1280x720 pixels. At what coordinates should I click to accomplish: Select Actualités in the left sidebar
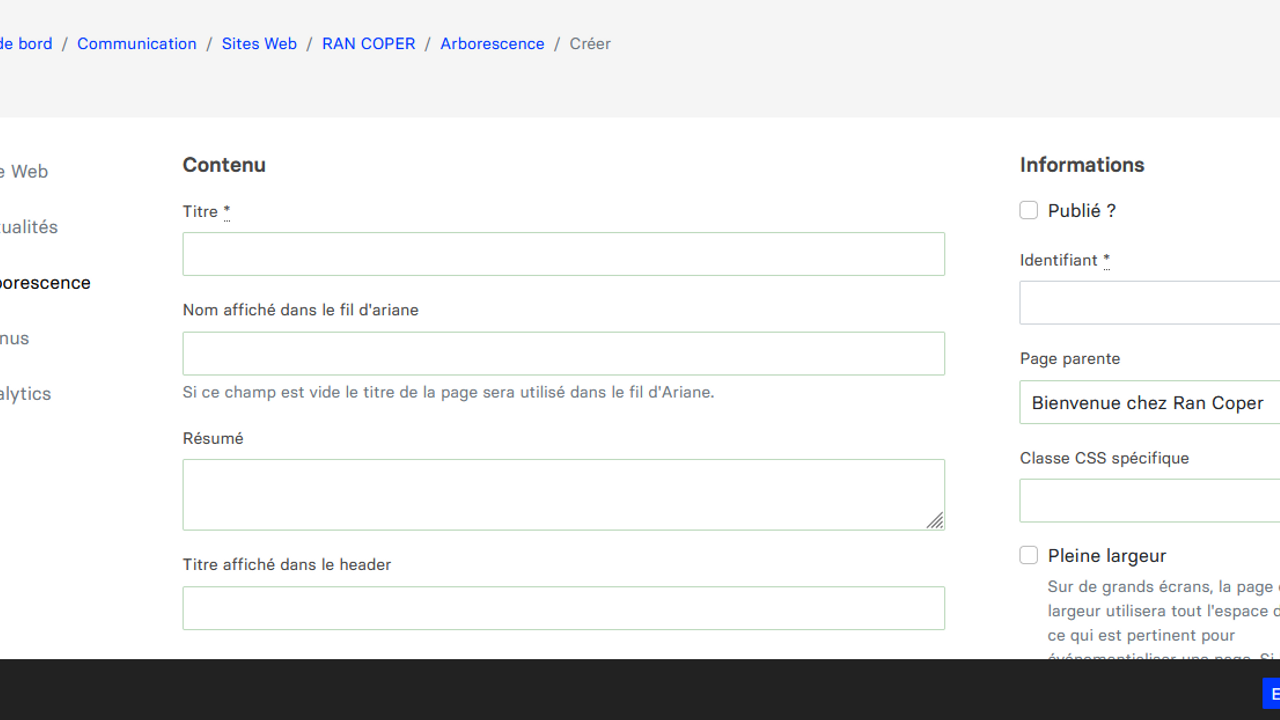pos(29,227)
